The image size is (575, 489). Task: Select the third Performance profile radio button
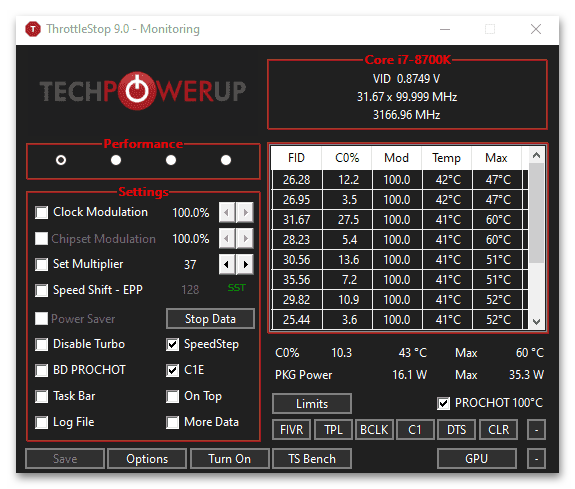171,160
